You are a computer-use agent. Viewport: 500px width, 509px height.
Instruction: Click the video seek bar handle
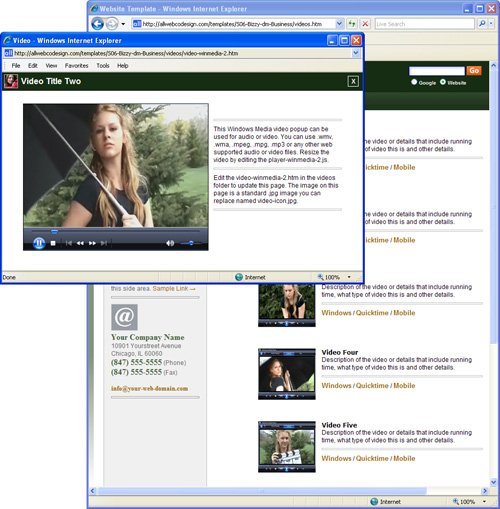pos(54,231)
